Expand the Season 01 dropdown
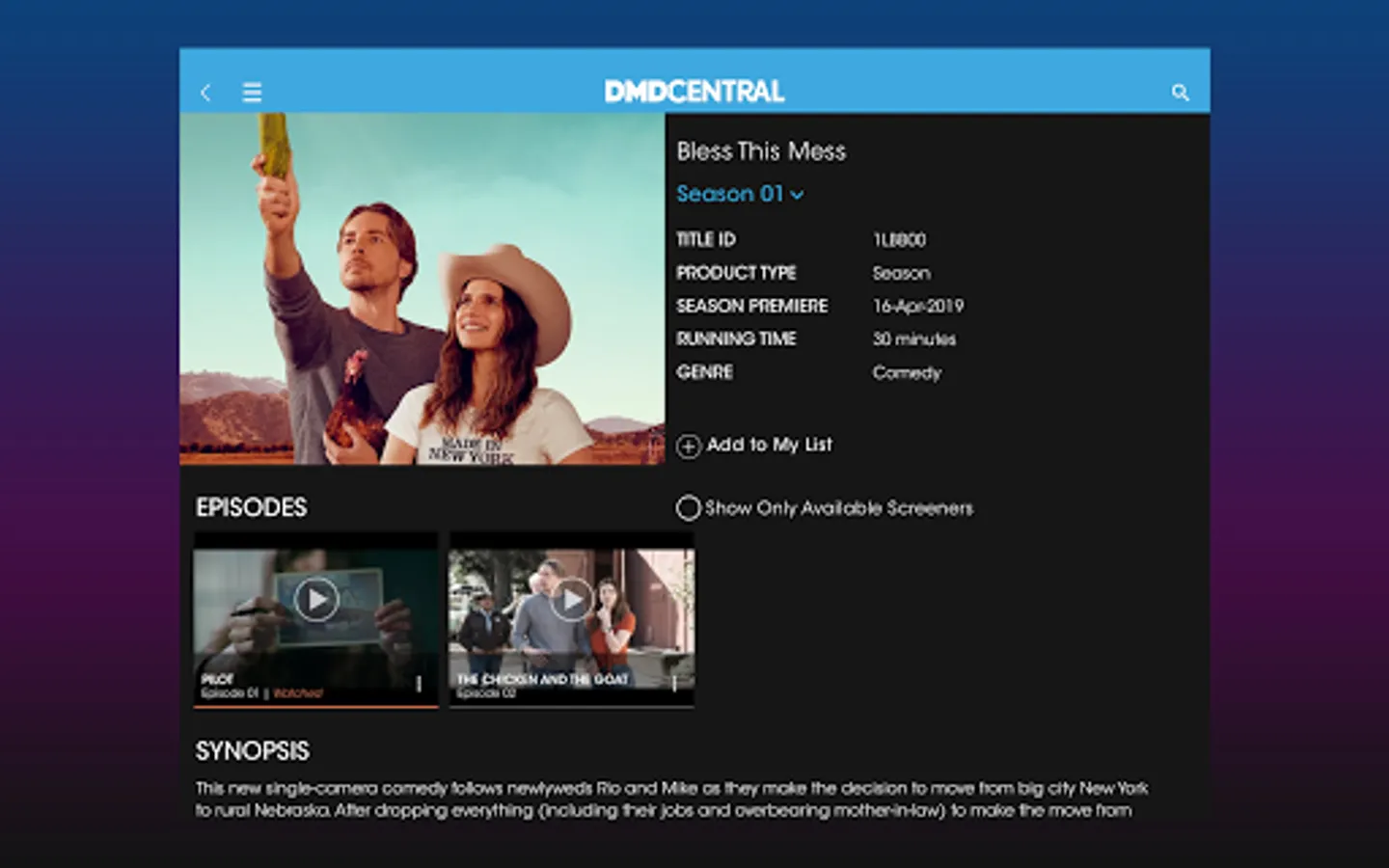1389x868 pixels. pos(740,194)
